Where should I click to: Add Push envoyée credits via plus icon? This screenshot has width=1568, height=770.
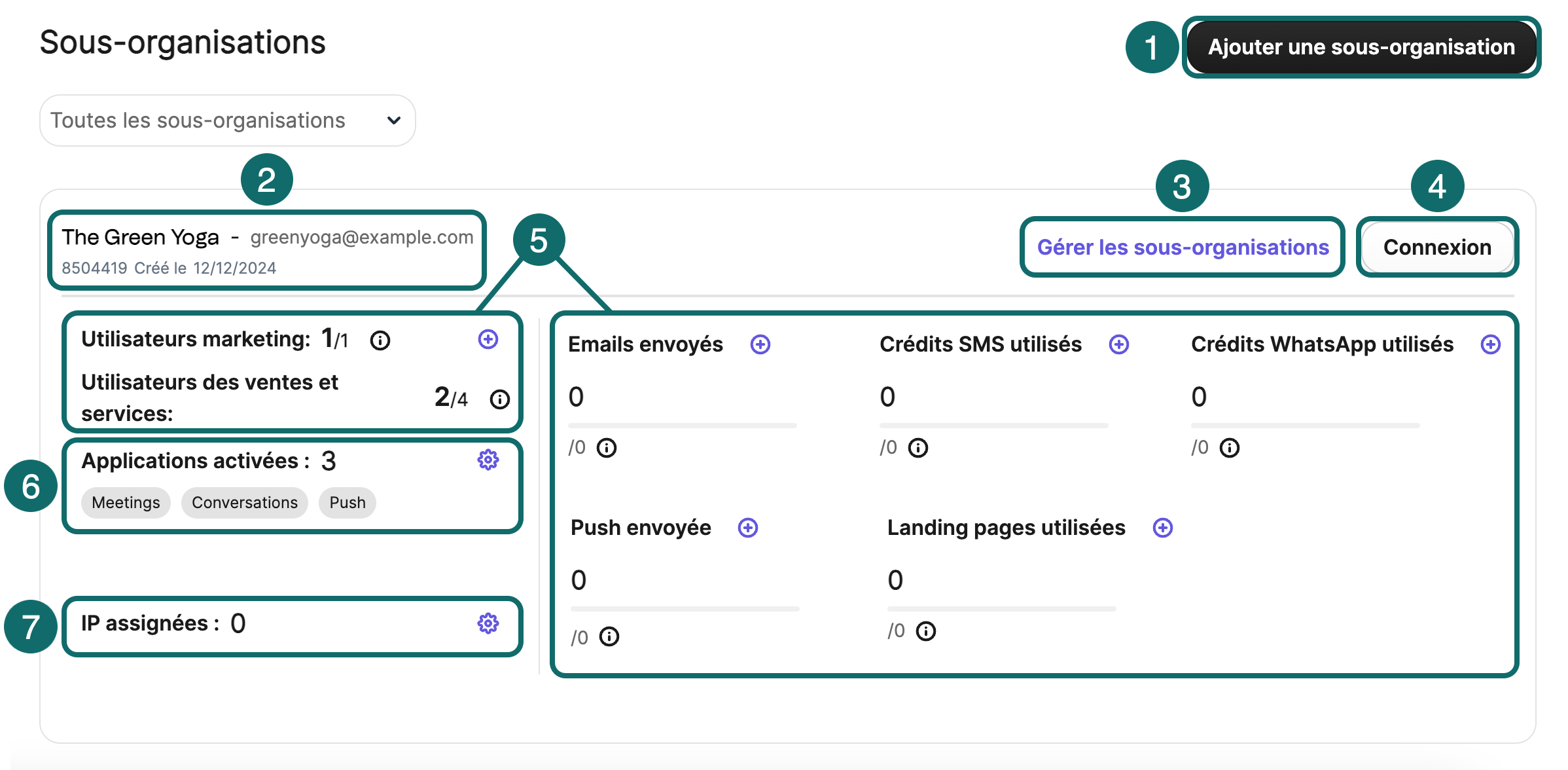[x=748, y=528]
